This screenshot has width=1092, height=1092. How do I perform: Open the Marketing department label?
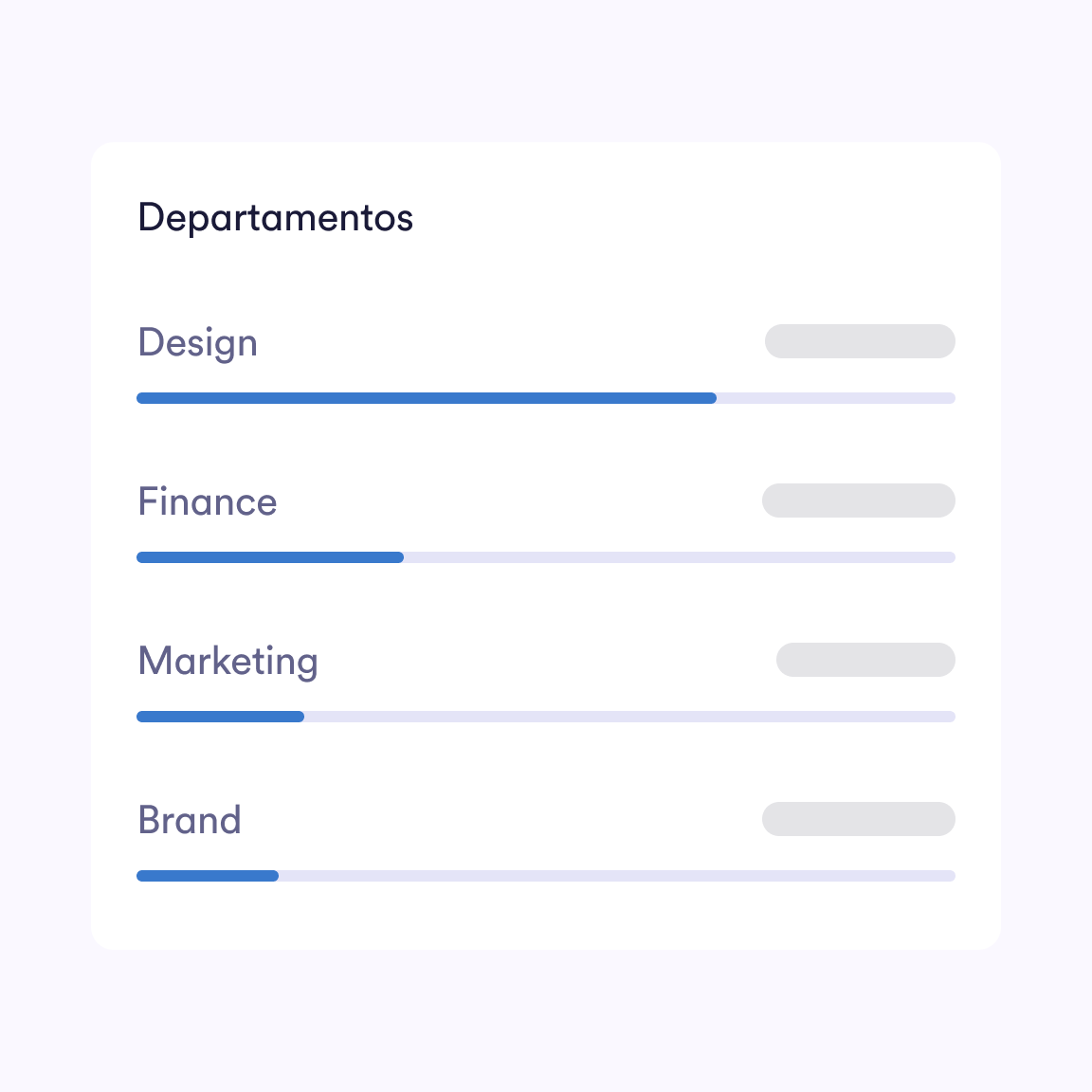coord(228,662)
